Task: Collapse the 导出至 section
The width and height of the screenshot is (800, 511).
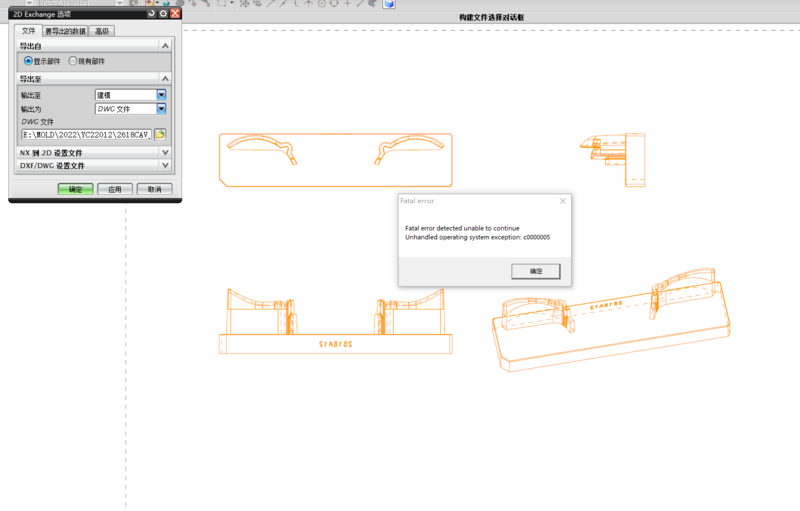Action: point(165,79)
